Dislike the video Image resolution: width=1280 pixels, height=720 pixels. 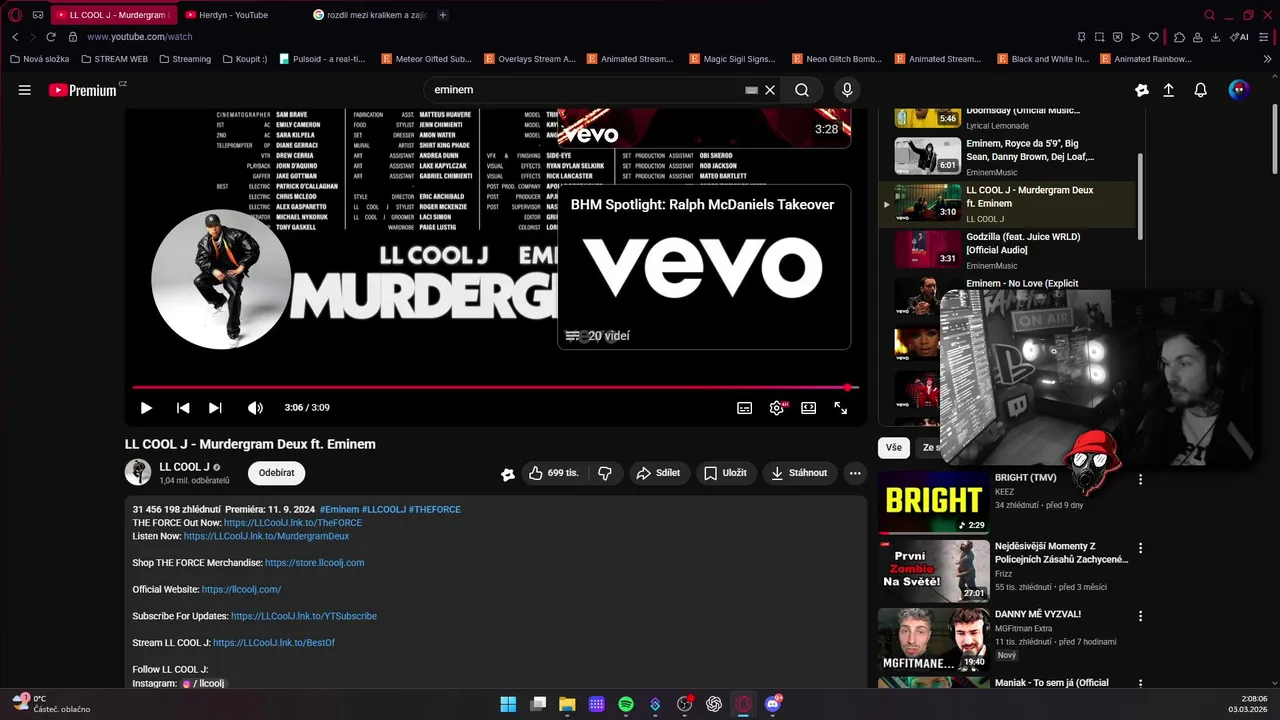point(605,473)
